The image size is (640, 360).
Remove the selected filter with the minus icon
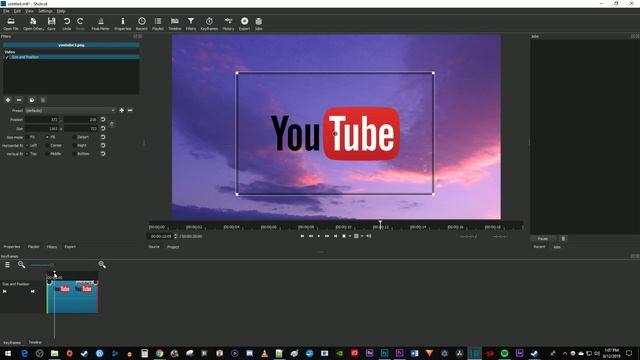pyautogui.click(x=19, y=100)
